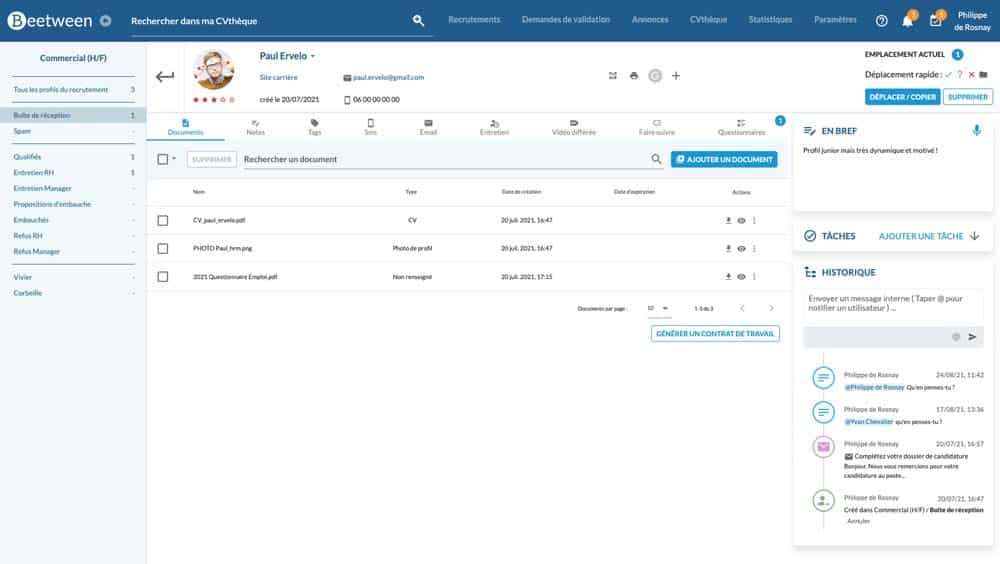Check the CV_paul_ervelo.pdf row checkbox
The height and width of the screenshot is (564, 1000).
[x=163, y=220]
